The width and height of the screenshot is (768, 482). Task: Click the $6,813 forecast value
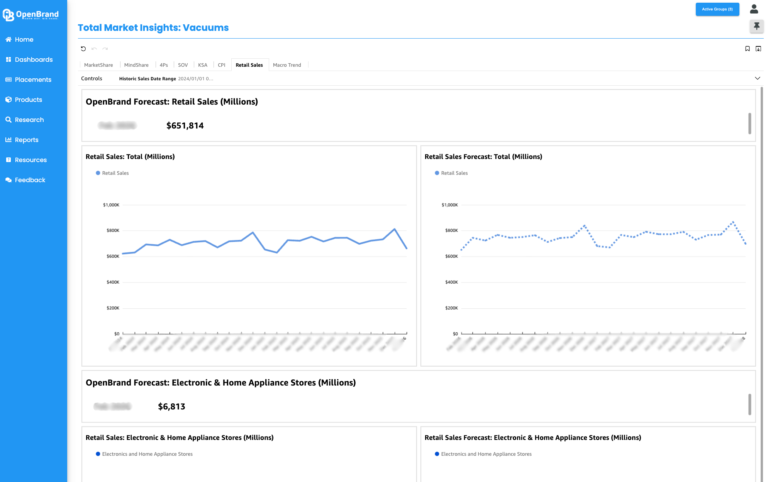coord(171,407)
